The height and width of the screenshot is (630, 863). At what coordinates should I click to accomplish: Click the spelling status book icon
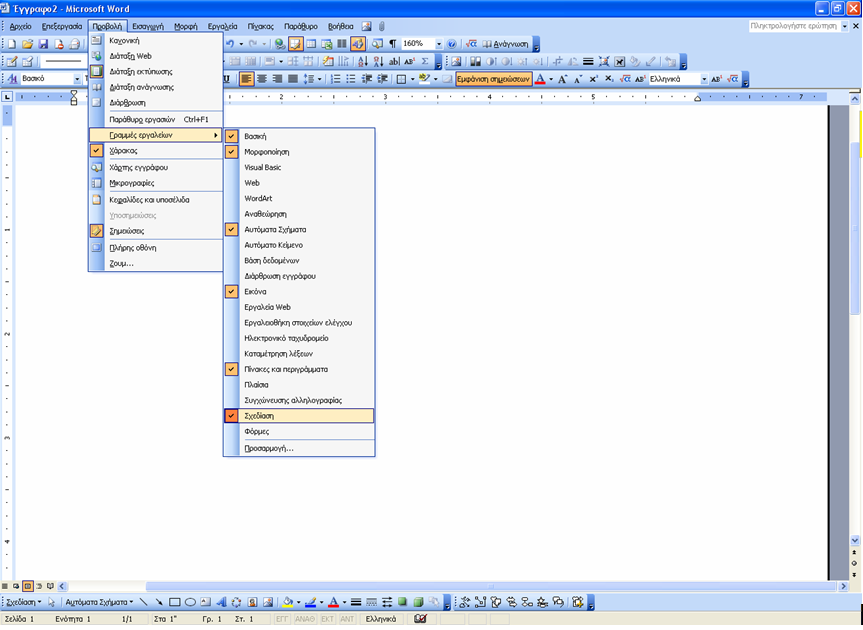coord(420,619)
